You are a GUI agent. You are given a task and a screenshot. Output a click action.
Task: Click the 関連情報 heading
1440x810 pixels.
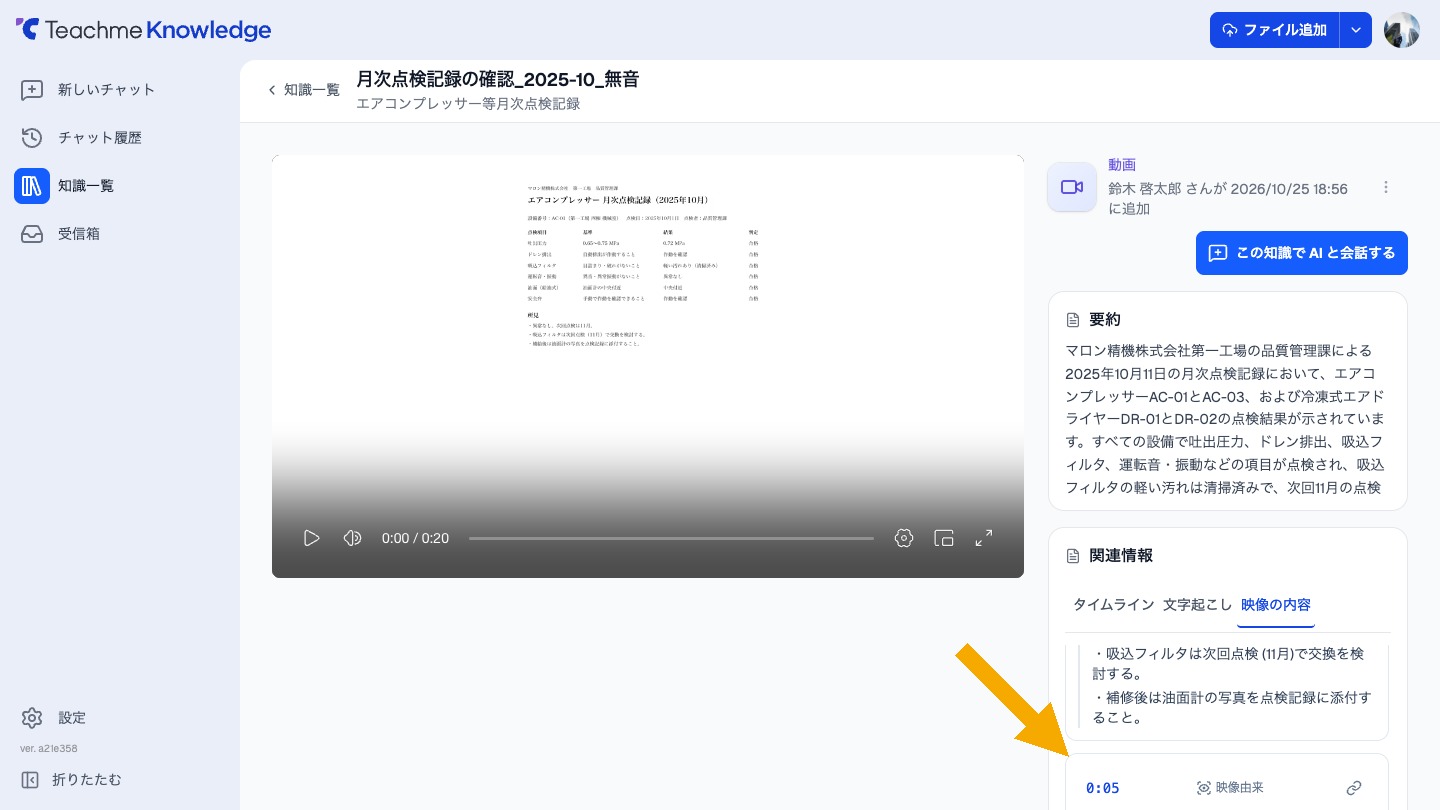[x=1121, y=556]
